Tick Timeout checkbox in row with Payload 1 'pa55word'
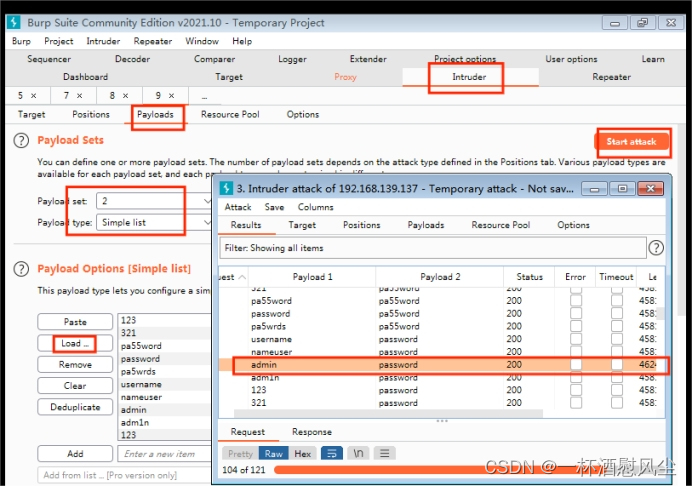Image resolution: width=692 pixels, height=486 pixels. pyautogui.click(x=617, y=301)
